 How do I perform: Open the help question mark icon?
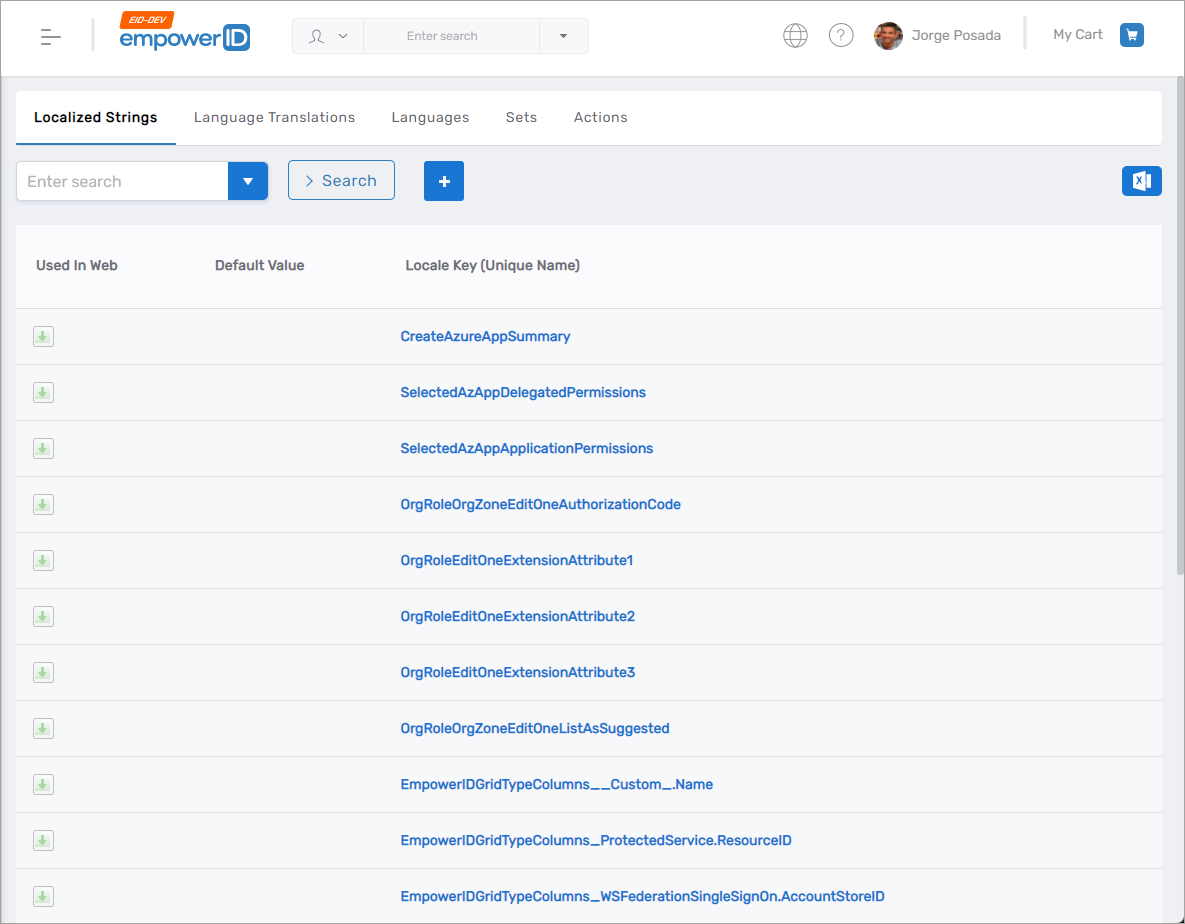click(x=841, y=35)
